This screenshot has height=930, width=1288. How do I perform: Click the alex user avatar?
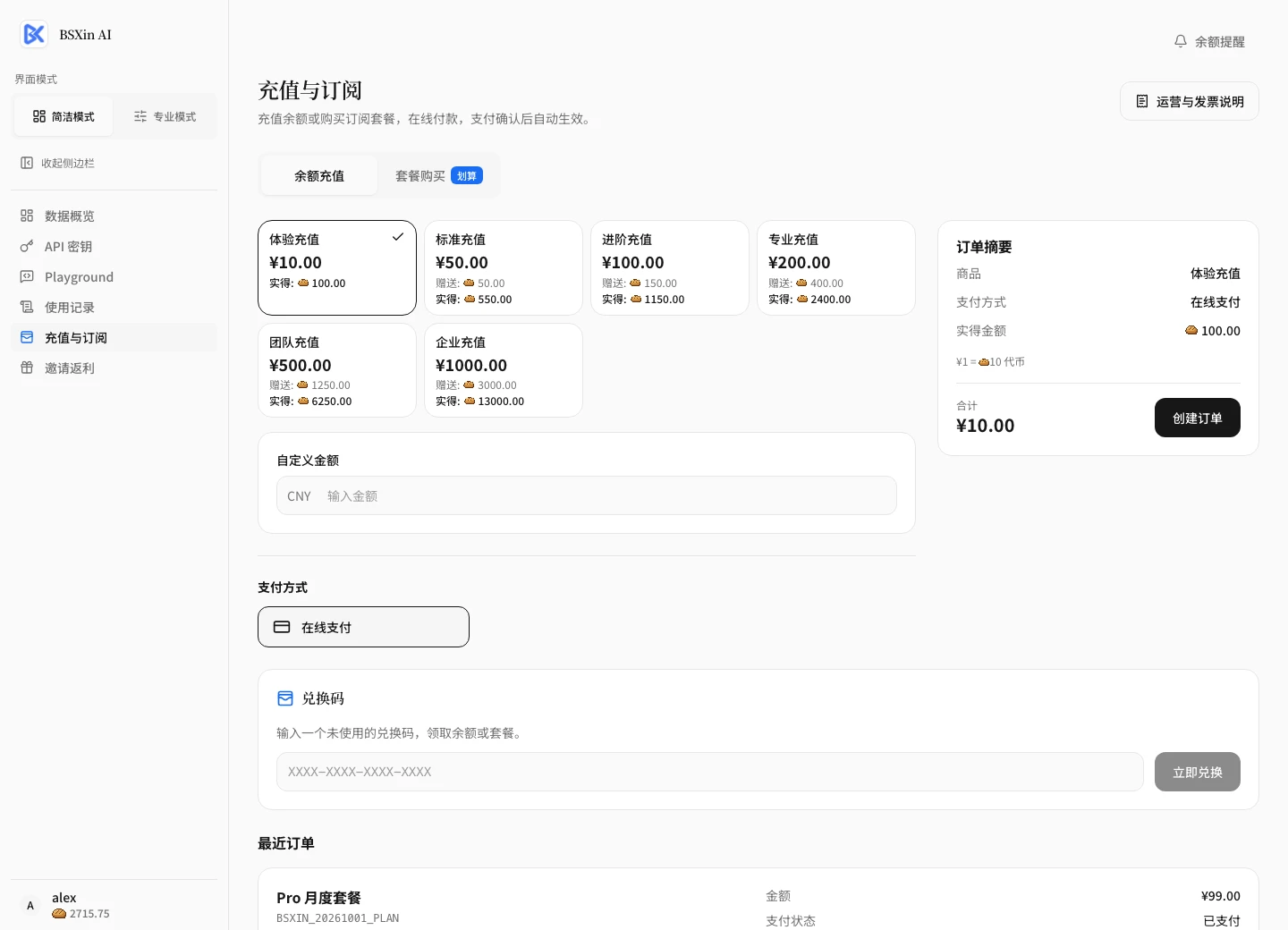[30, 905]
